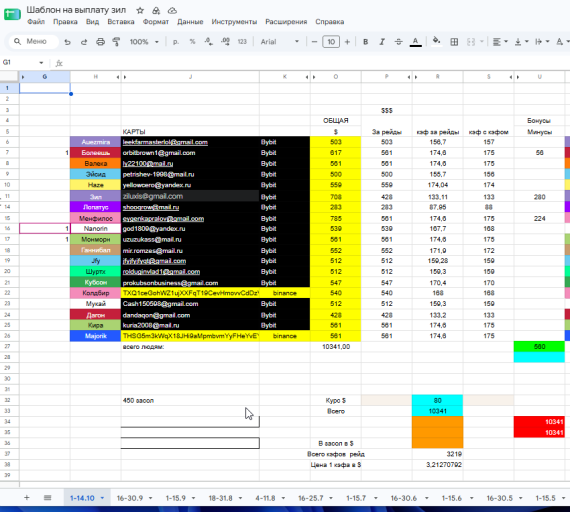Open the 1-14.10 tab options arrow
Viewport: 570px width, 512px height.
(102, 498)
